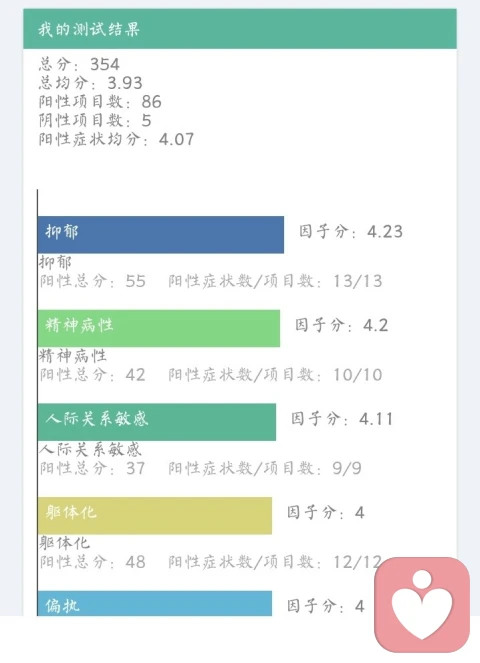Click the 精神病性 阳性总分 42 text
Image resolution: width=480 pixels, height=663 pixels.
coord(93,375)
